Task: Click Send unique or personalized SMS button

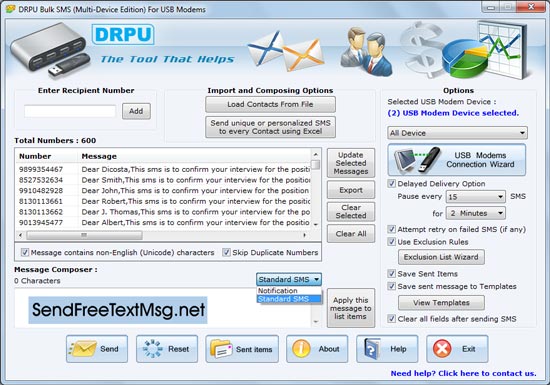Action: pyautogui.click(x=270, y=127)
